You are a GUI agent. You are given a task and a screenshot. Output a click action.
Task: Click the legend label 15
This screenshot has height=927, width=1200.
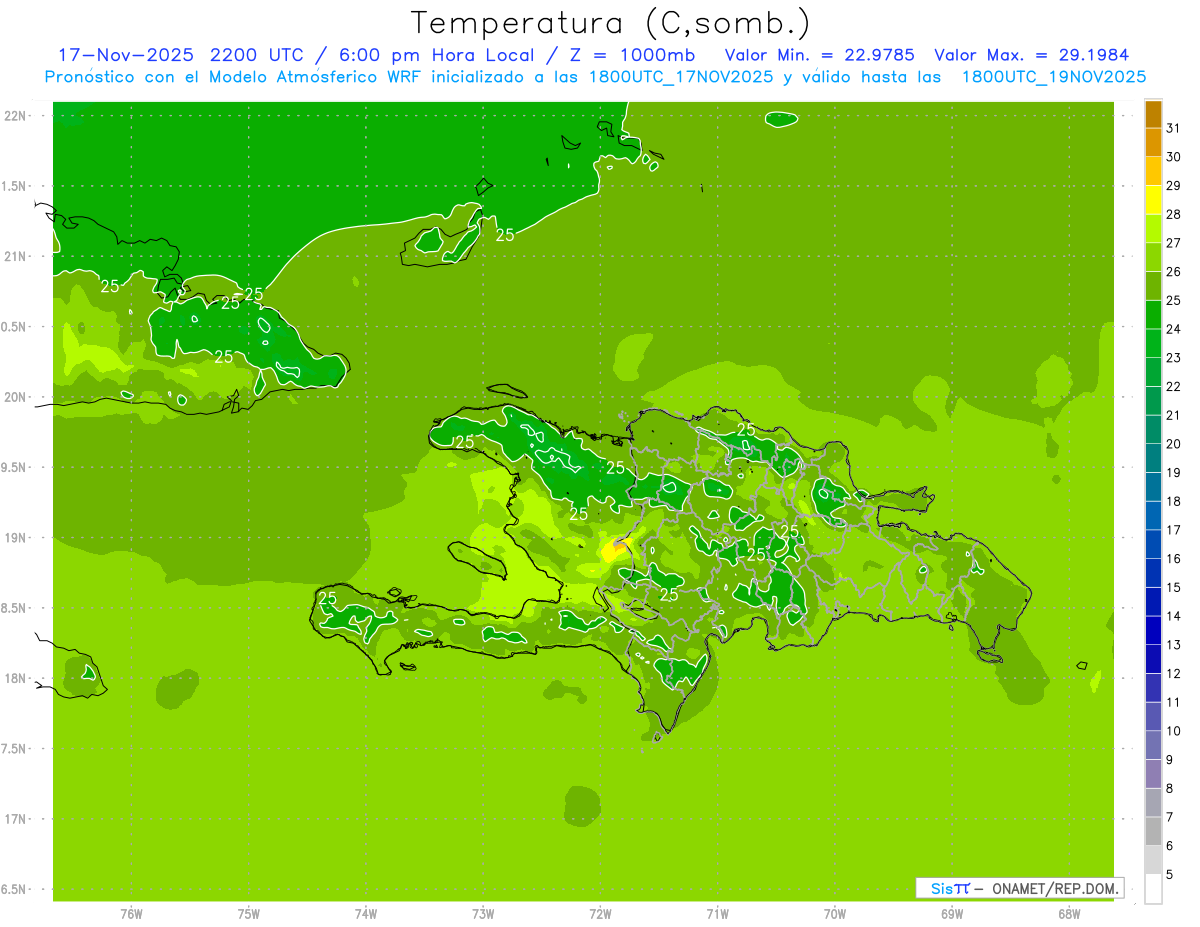coord(1173,588)
